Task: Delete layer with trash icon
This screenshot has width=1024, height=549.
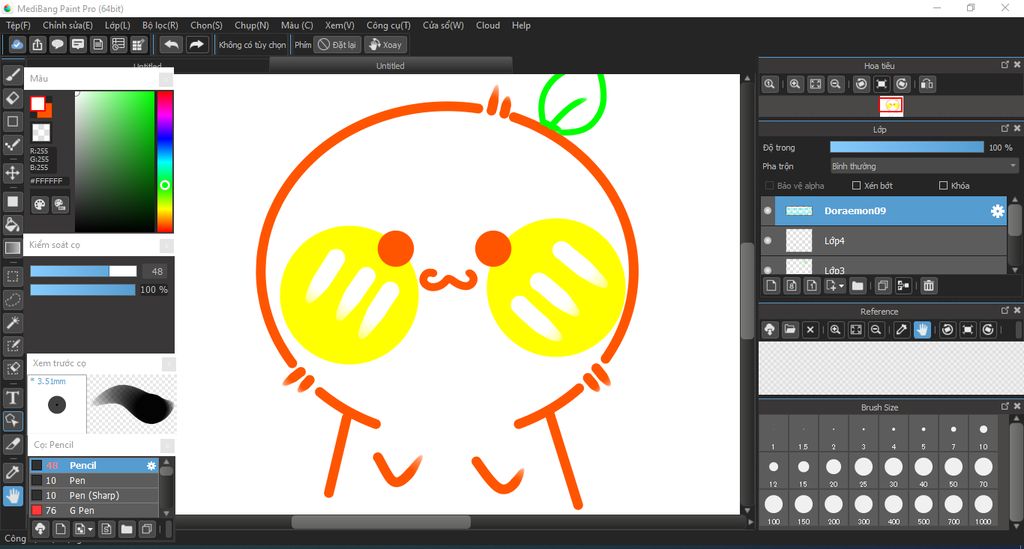Action: click(929, 285)
